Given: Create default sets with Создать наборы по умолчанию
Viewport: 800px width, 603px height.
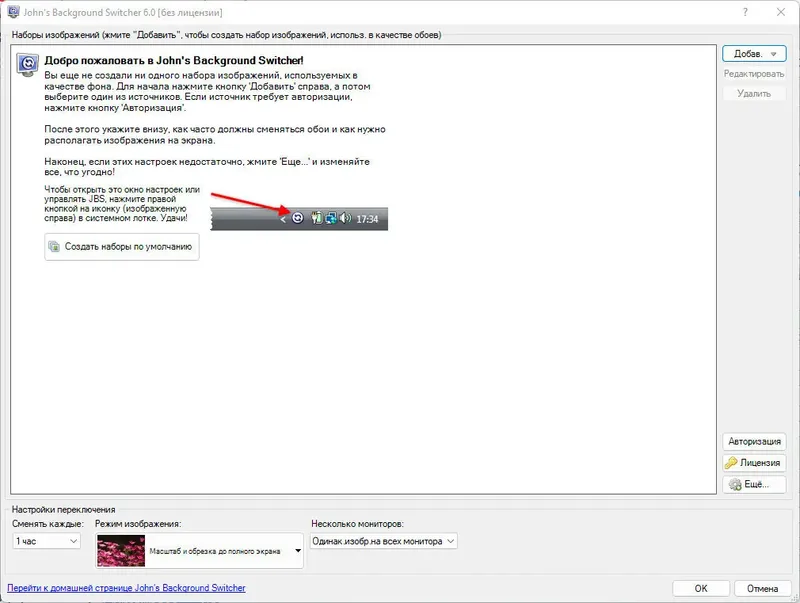Looking at the screenshot, I should (122, 247).
